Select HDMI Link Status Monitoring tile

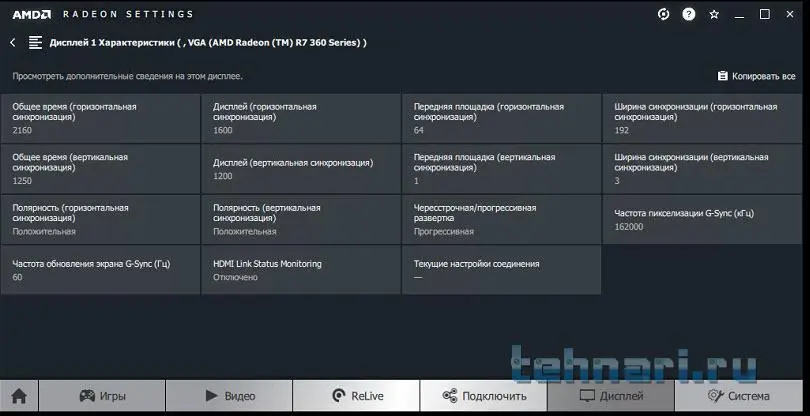[301, 270]
